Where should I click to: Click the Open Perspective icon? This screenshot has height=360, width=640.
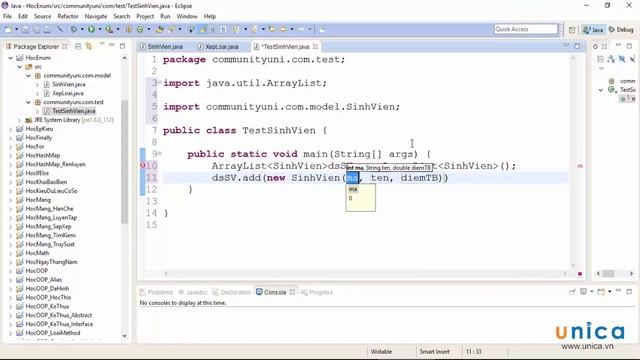(x=572, y=30)
